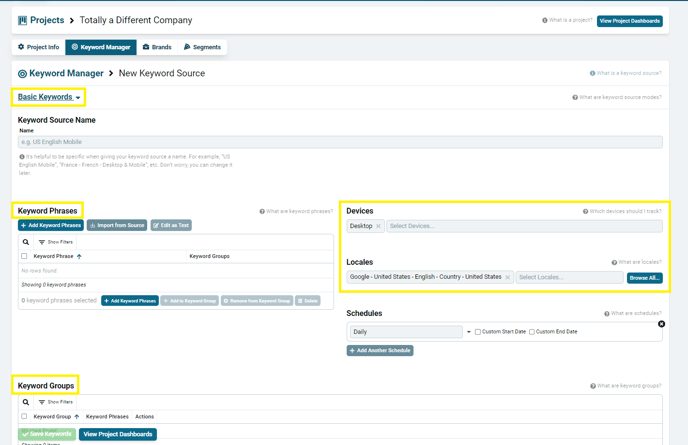
Task: Click the Projects board icon
Action: click(x=22, y=20)
